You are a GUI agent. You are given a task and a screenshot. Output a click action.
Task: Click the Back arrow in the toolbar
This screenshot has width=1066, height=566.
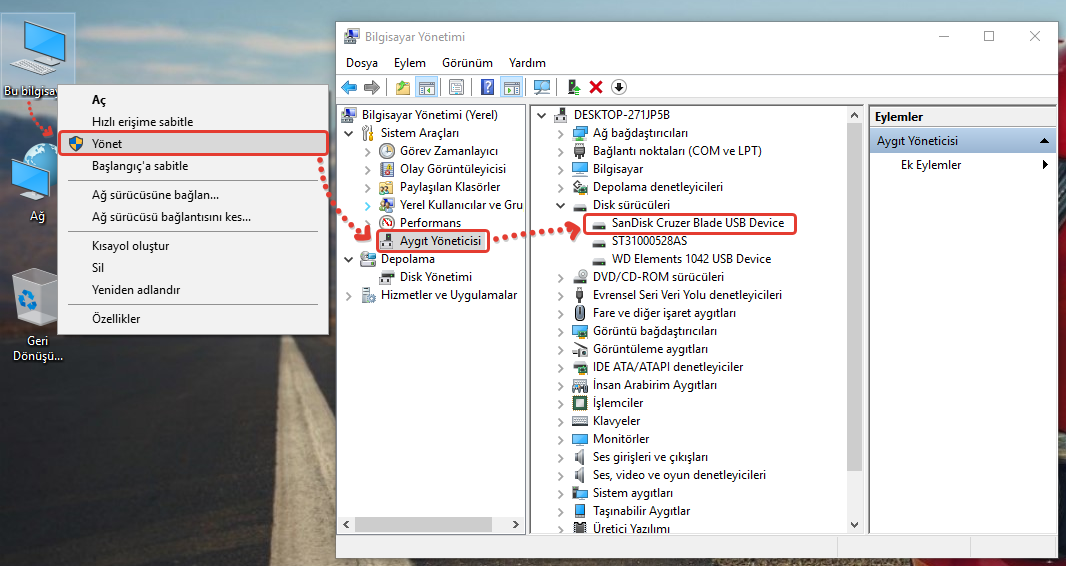(x=349, y=87)
